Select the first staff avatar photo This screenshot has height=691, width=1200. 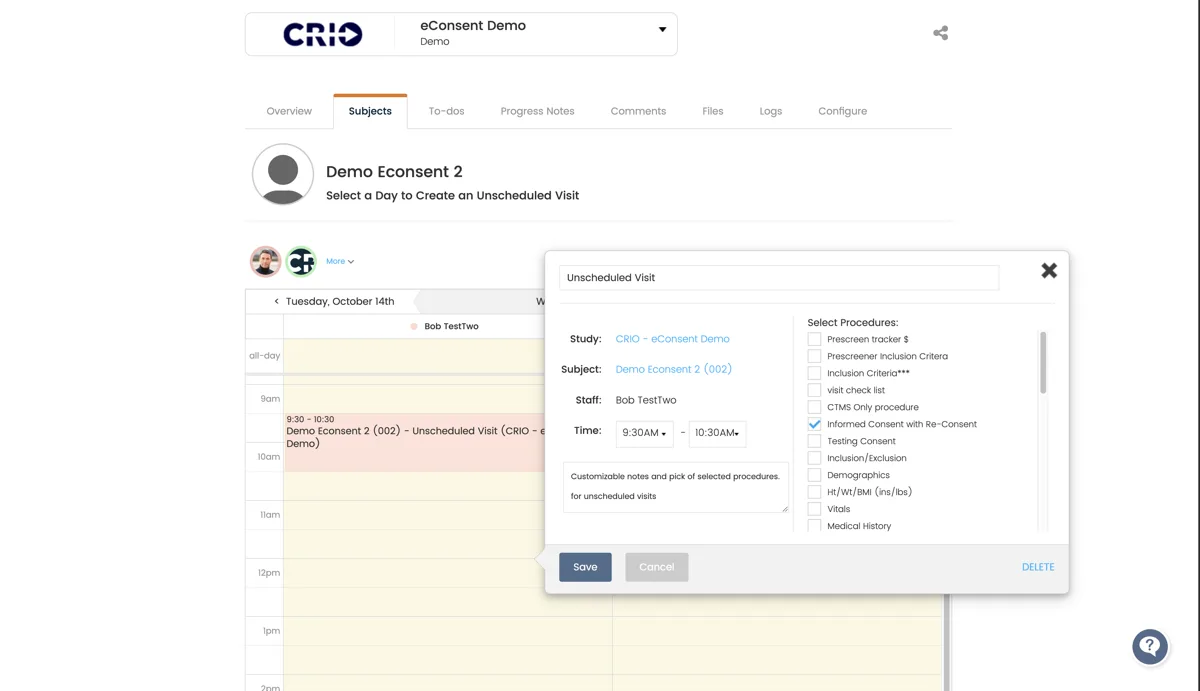click(264, 261)
